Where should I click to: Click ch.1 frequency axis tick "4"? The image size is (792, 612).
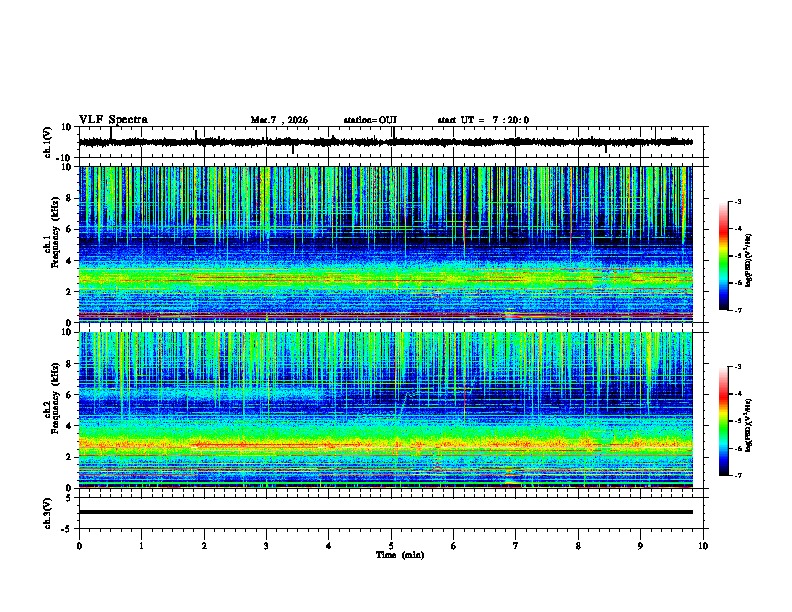70,261
